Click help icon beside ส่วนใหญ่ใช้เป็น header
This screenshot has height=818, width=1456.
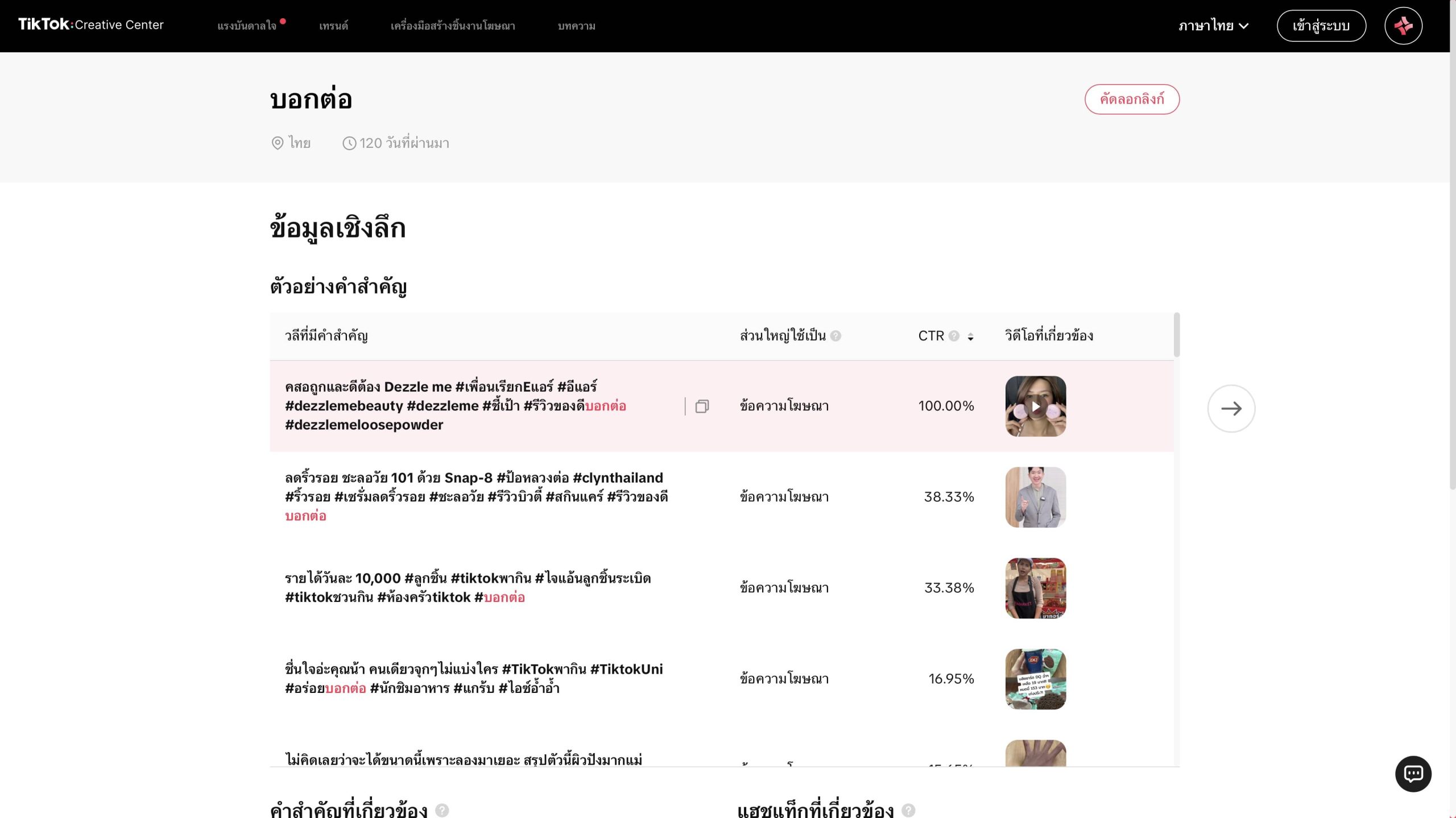click(x=835, y=336)
